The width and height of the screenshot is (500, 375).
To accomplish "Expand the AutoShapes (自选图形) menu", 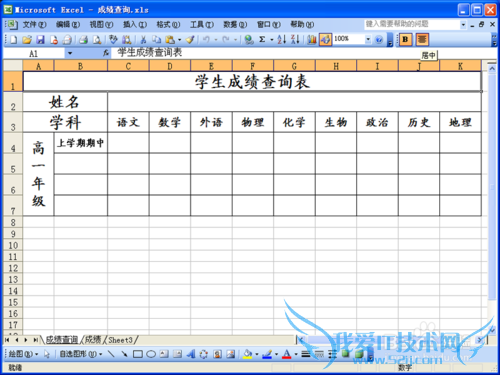I will (x=81, y=354).
